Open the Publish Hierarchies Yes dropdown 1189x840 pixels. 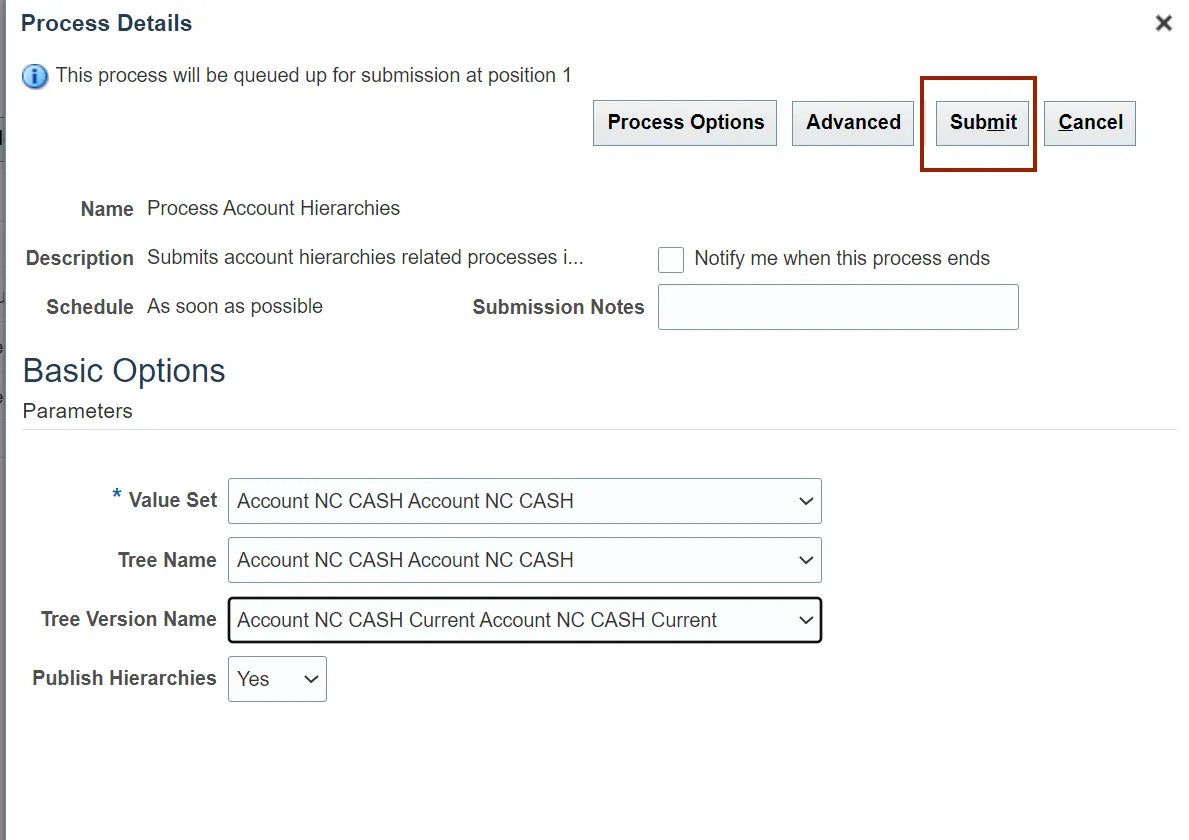coord(277,679)
